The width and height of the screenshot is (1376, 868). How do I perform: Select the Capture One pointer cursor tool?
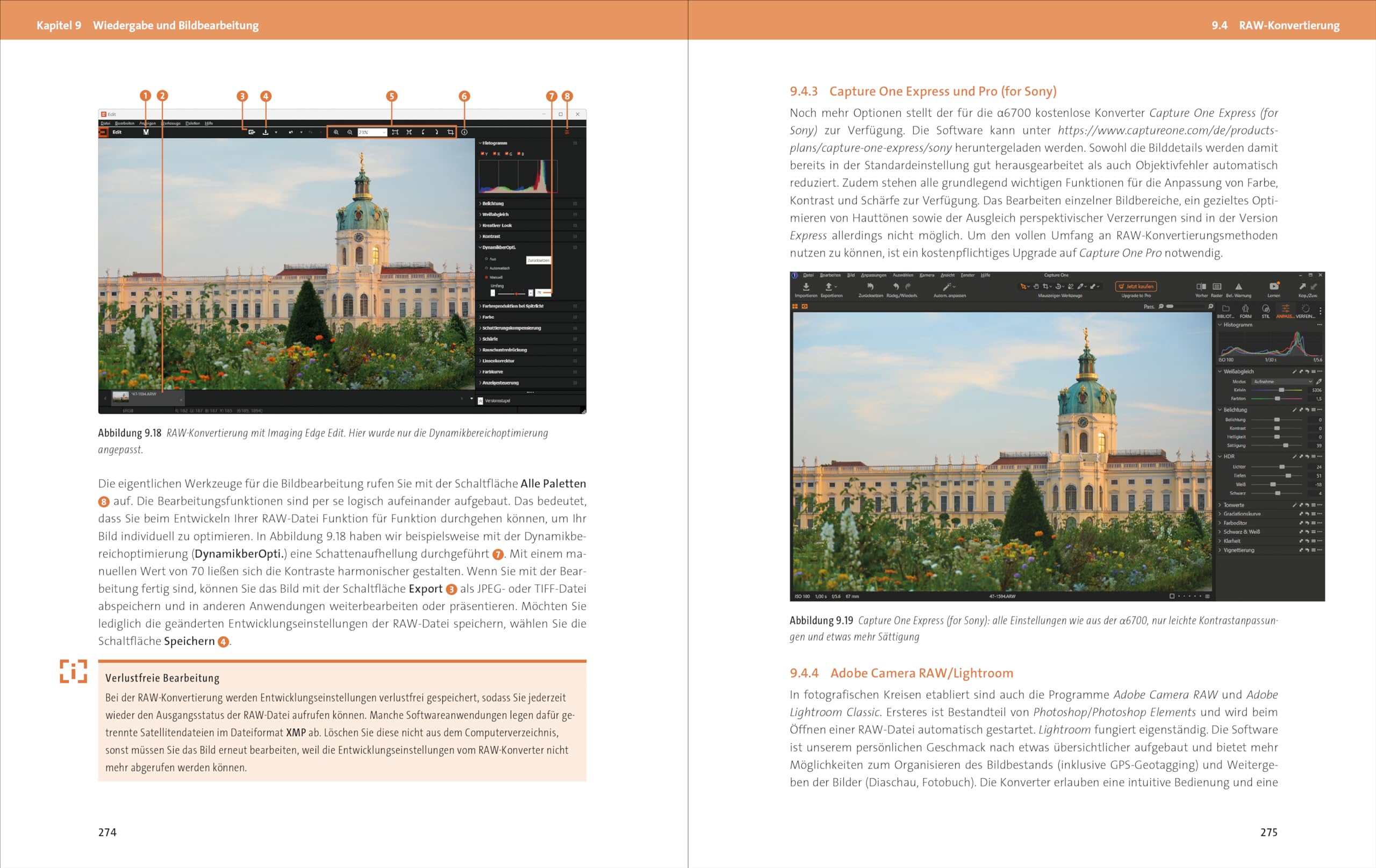click(x=1023, y=286)
